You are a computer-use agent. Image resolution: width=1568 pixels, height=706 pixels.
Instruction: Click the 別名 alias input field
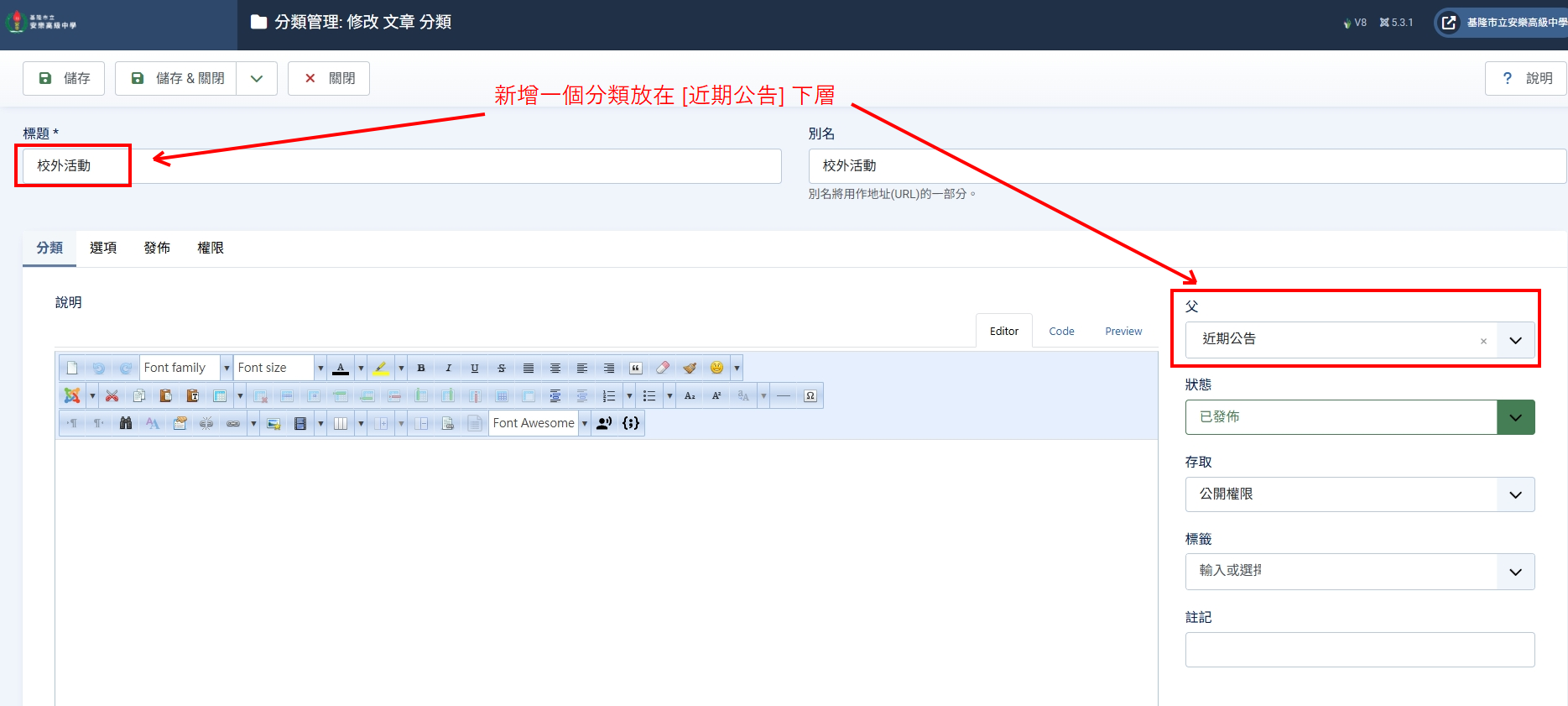coord(1186,166)
